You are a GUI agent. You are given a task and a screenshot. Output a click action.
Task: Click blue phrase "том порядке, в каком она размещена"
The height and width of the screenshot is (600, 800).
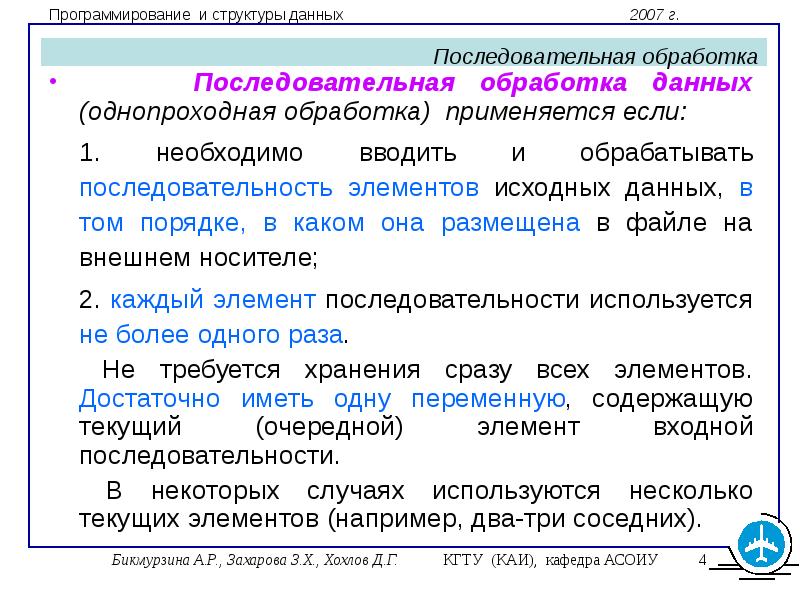[329, 223]
